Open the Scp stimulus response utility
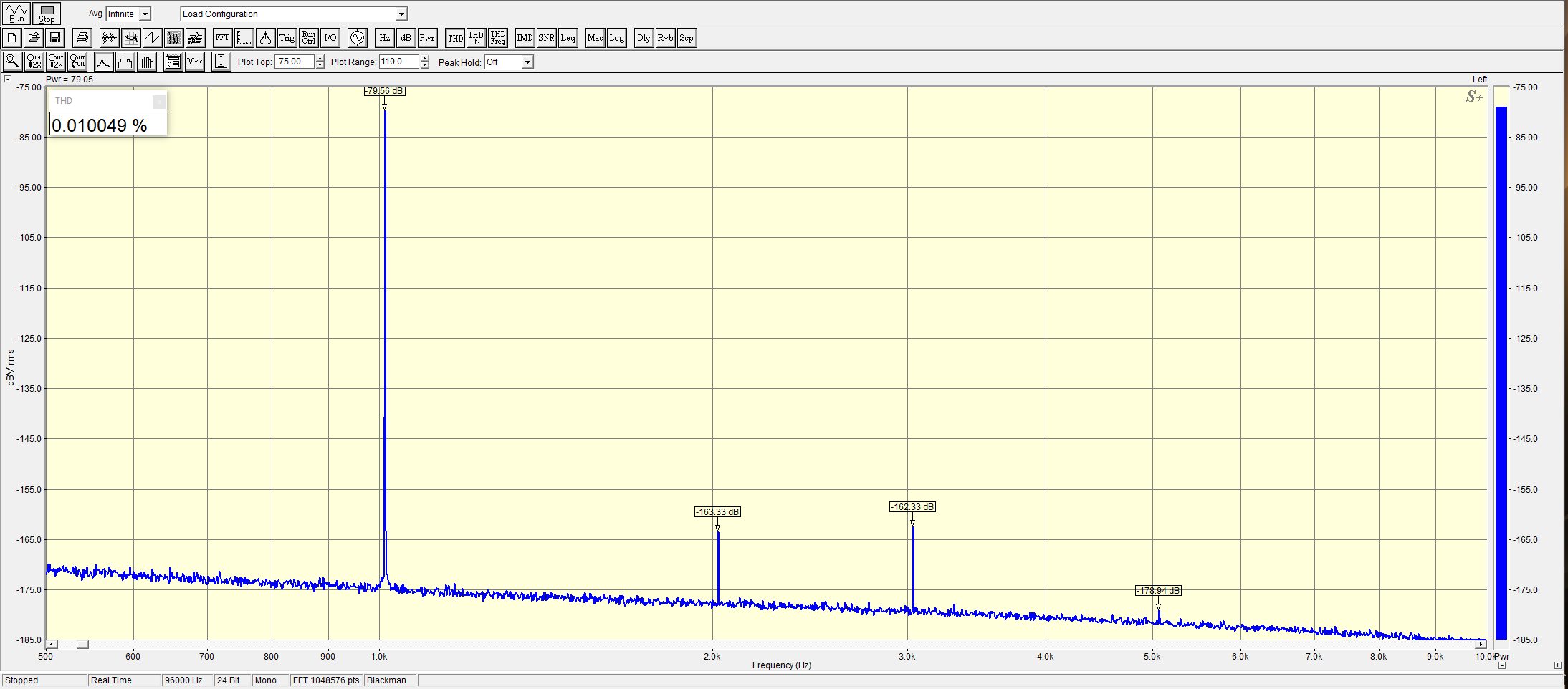1568x689 pixels. click(687, 38)
